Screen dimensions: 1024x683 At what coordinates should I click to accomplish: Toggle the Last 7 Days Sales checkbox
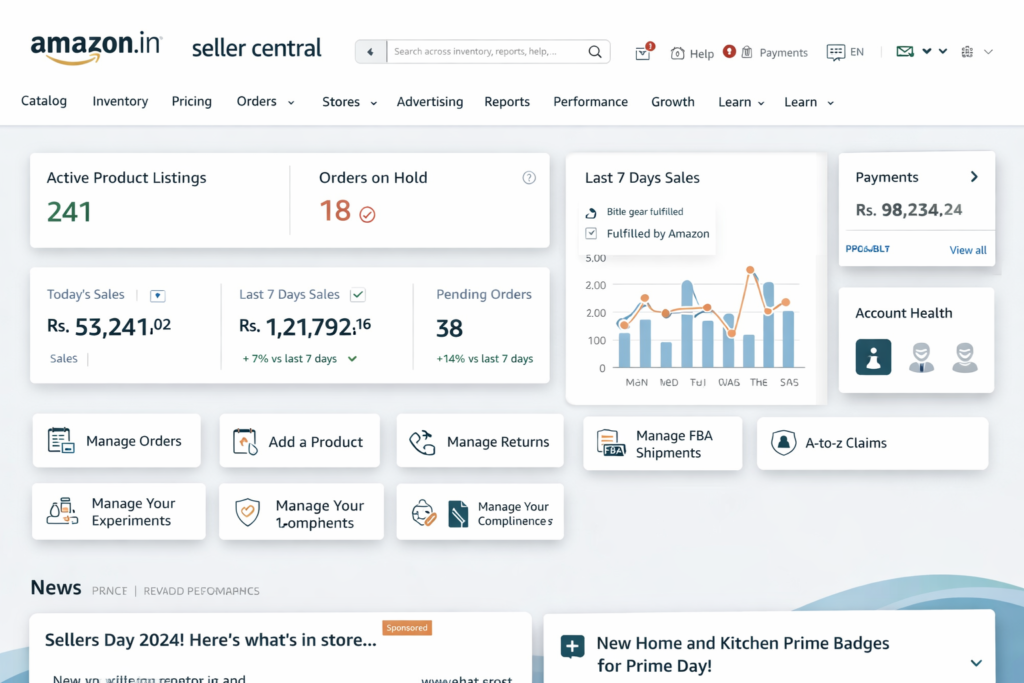coord(358,294)
